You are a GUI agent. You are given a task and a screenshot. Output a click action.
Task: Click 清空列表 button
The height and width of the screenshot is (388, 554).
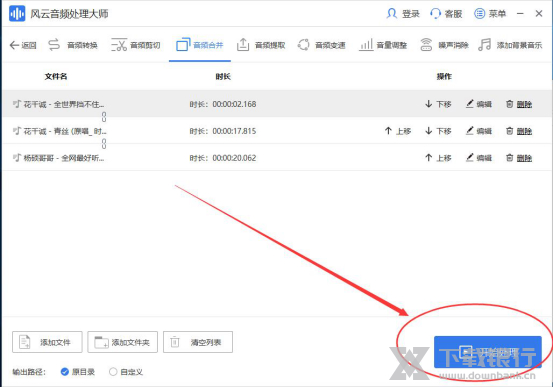198,342
